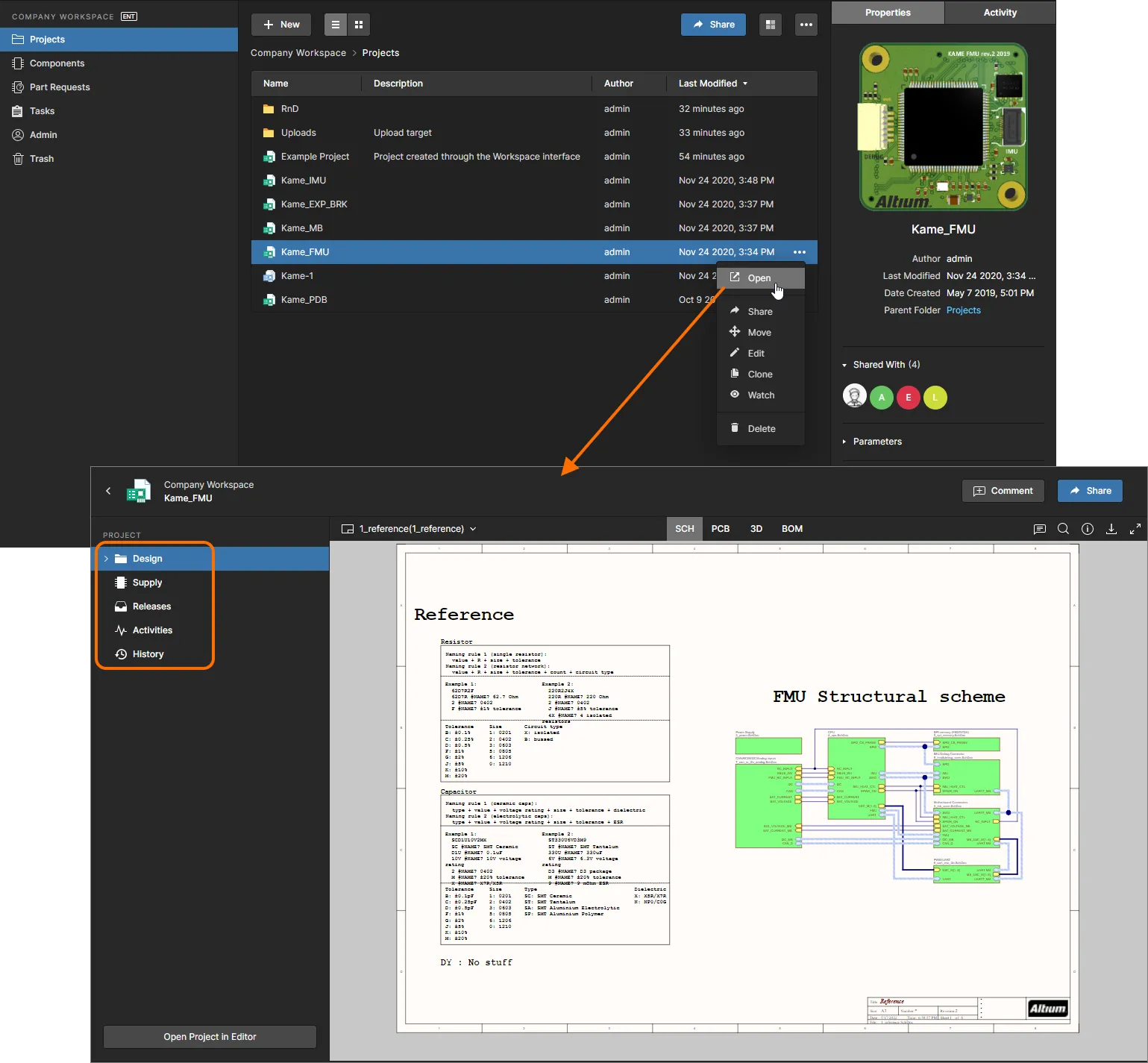Image resolution: width=1148 pixels, height=1063 pixels.
Task: Click the Example Project icon
Action: (269, 157)
